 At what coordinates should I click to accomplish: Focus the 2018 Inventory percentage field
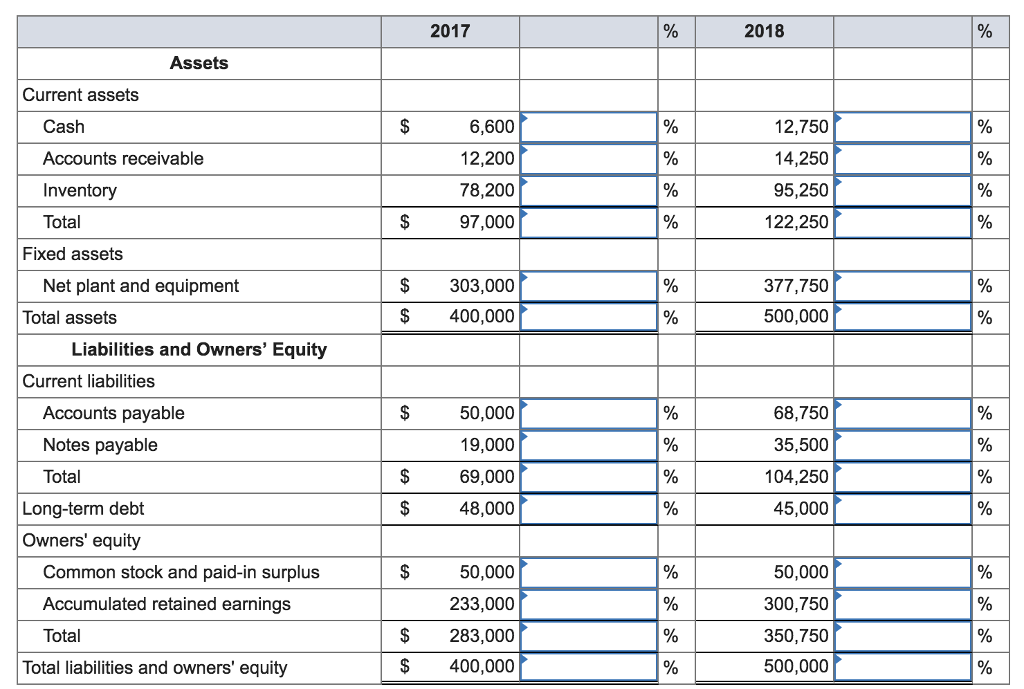coord(903,191)
